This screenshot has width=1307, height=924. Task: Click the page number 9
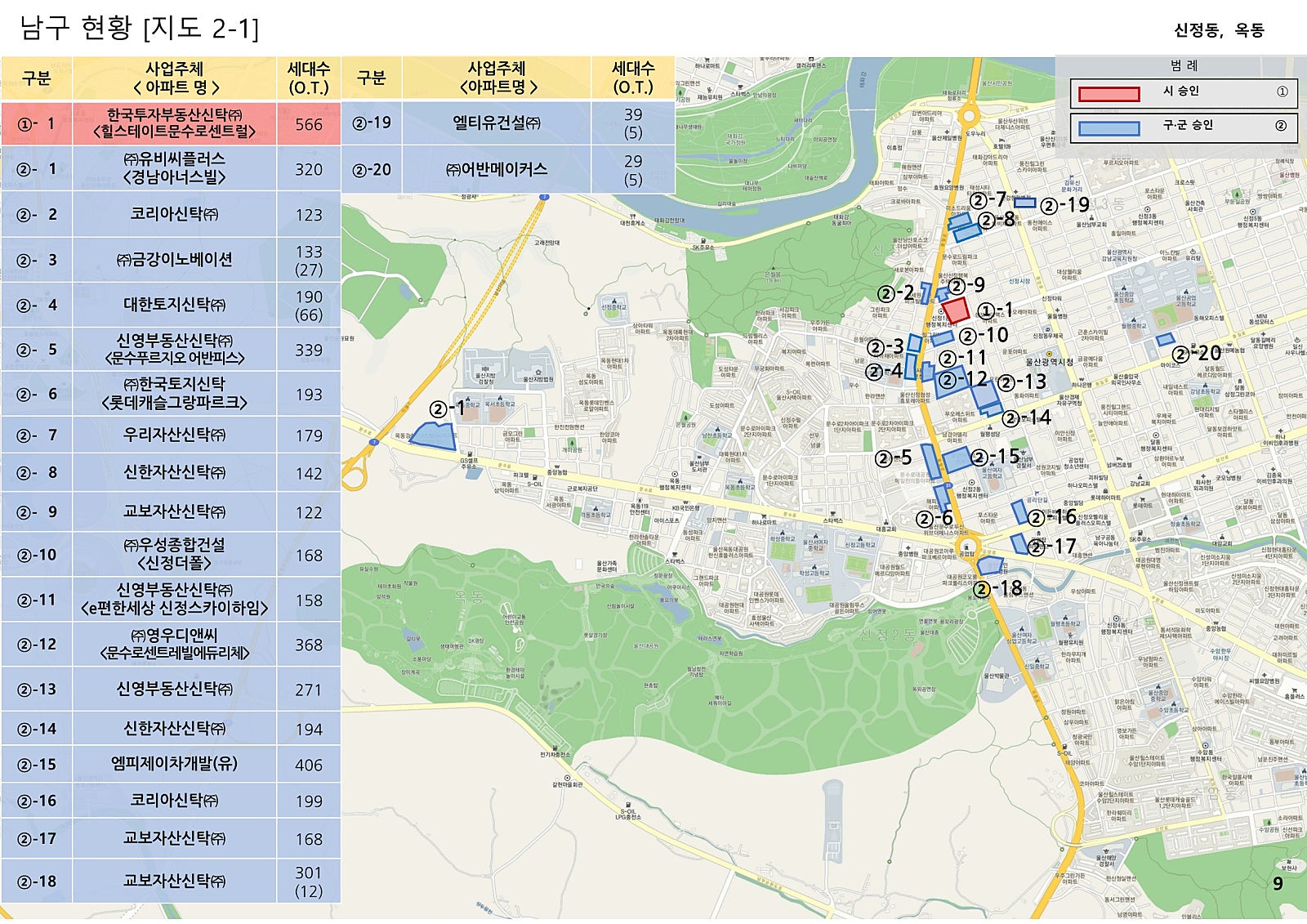pos(1278,883)
